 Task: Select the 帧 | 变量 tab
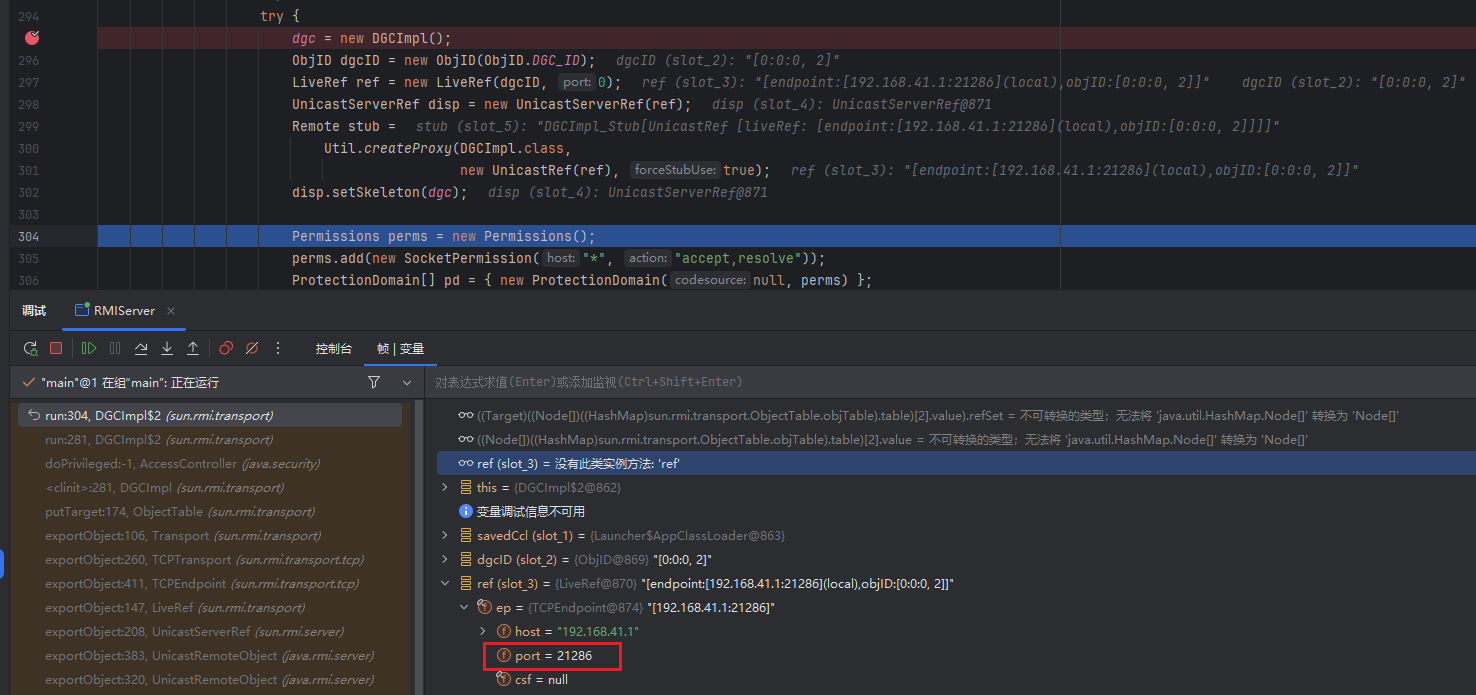click(x=400, y=348)
